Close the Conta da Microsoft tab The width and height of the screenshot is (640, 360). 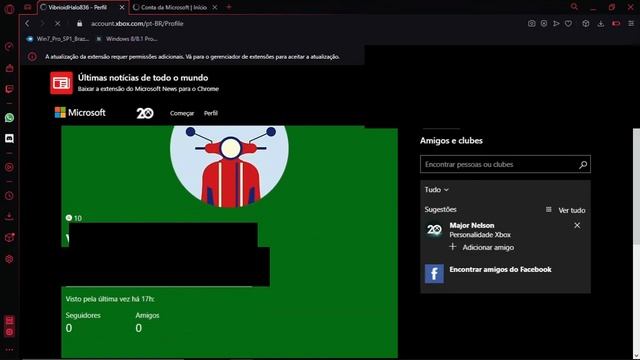[215, 7]
